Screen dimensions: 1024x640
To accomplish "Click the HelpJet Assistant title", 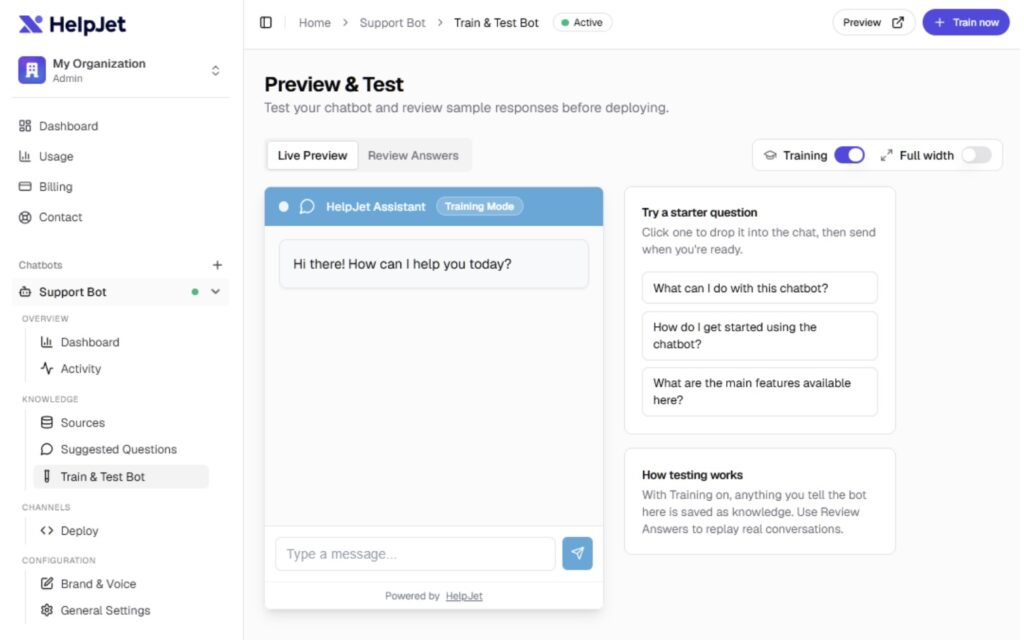I will (376, 207).
